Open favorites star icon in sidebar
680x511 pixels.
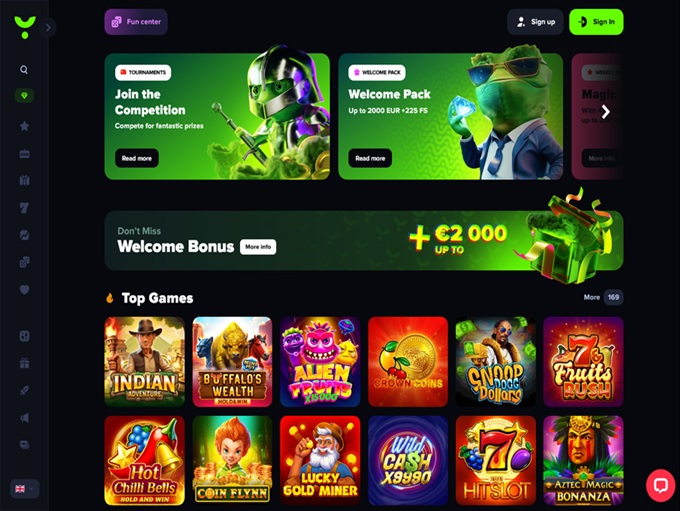coord(24,126)
